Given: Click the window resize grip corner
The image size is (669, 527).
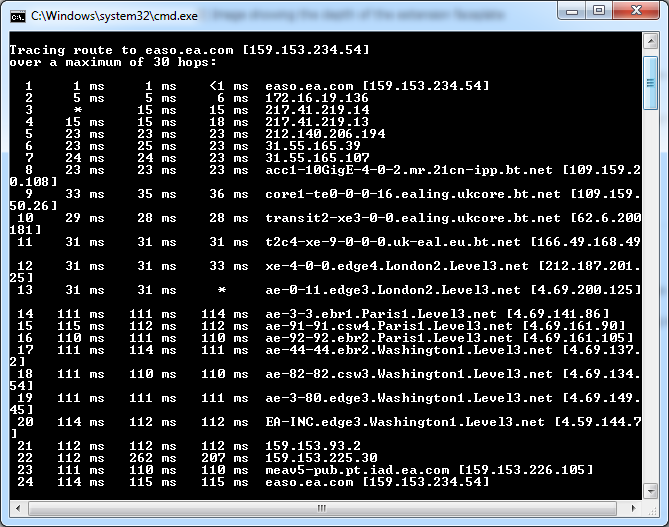Looking at the screenshot, I should pos(651,509).
